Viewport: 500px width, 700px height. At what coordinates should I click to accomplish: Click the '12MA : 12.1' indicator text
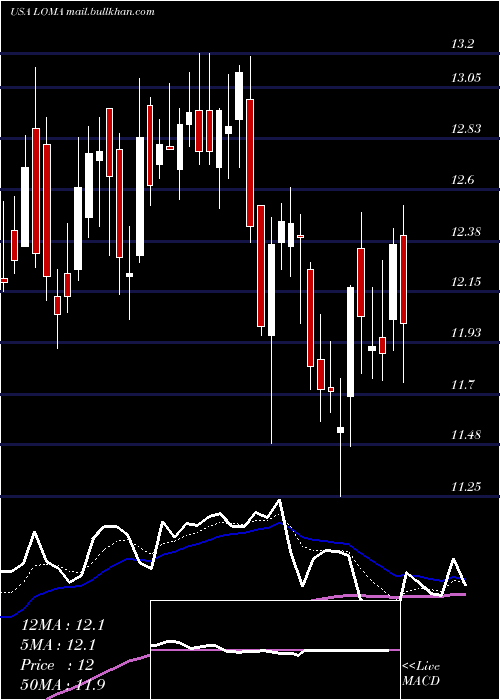point(63,625)
